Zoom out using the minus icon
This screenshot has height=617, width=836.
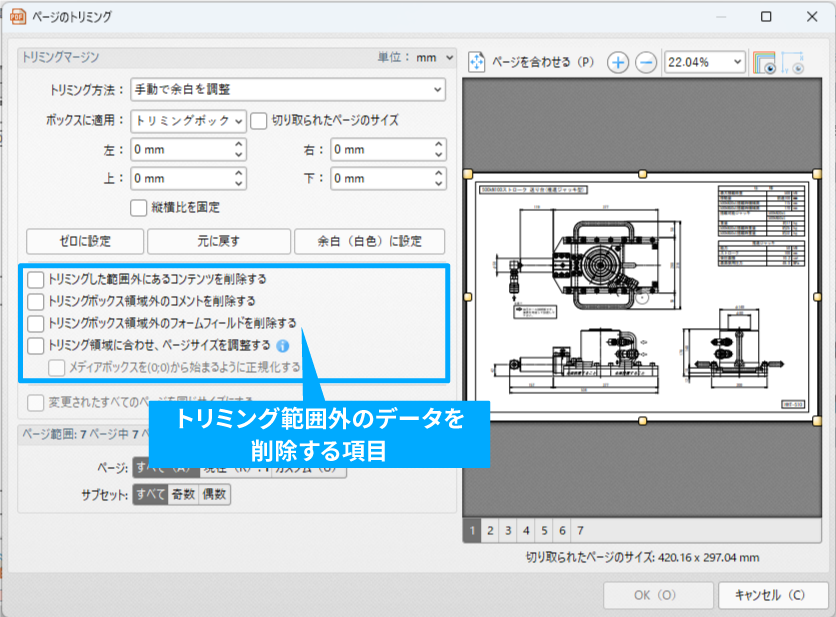coord(648,61)
